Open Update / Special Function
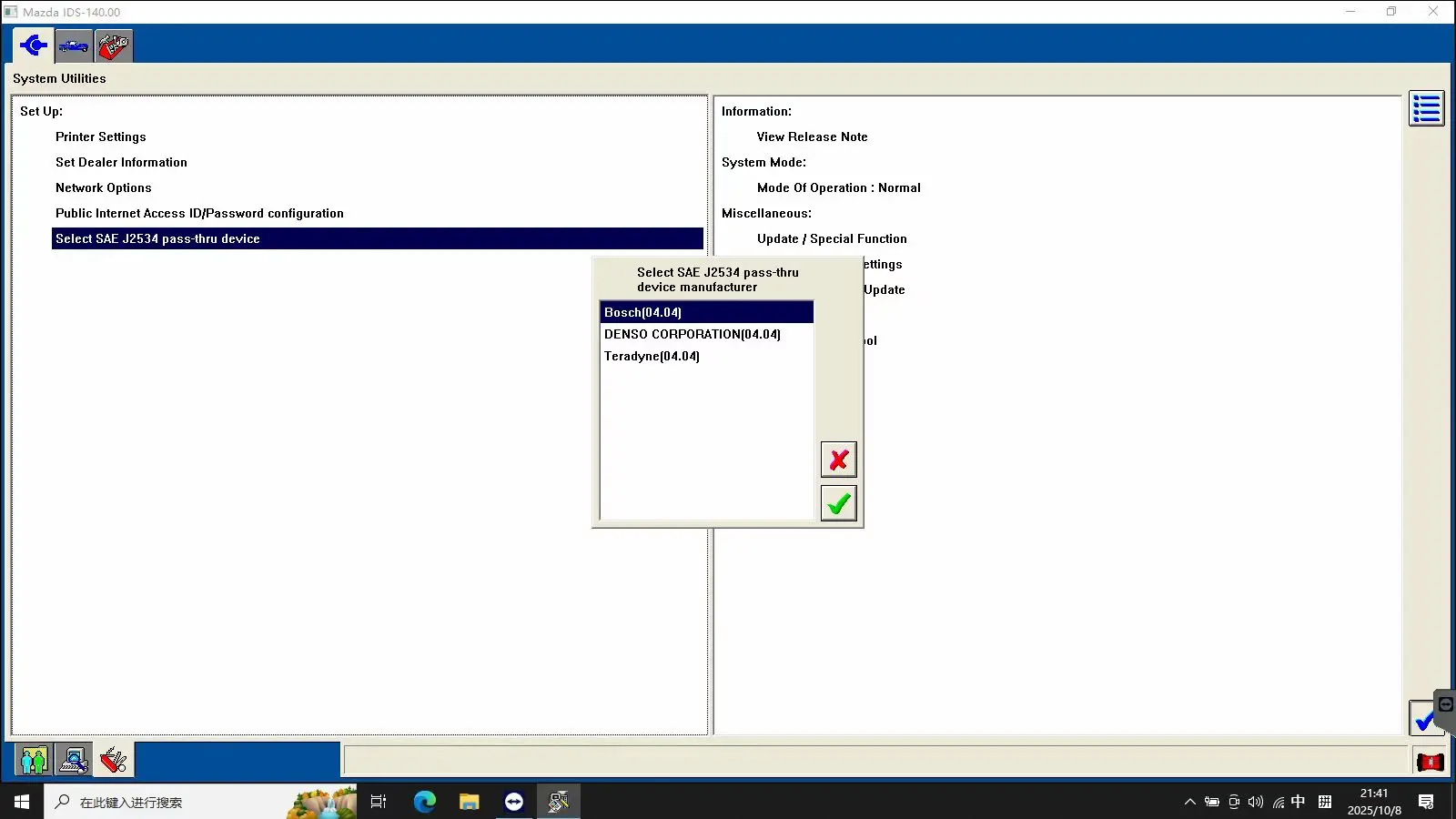 pos(832,238)
